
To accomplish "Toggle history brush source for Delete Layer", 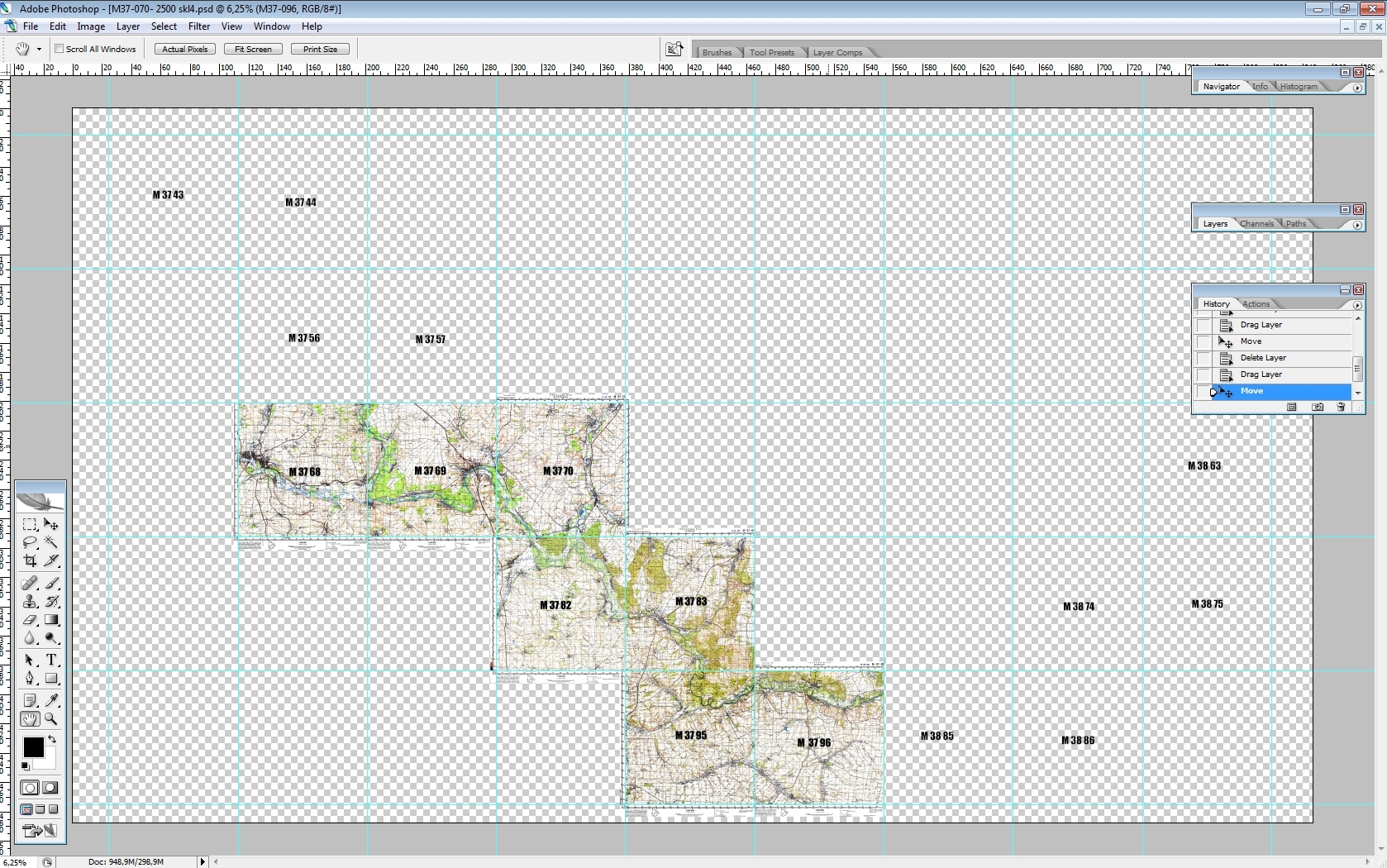I will click(x=1203, y=358).
